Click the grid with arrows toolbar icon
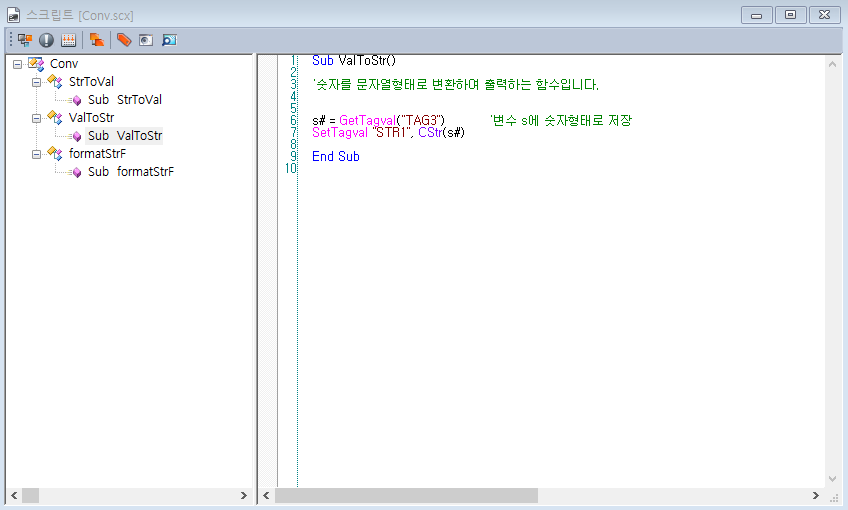 tap(68, 40)
